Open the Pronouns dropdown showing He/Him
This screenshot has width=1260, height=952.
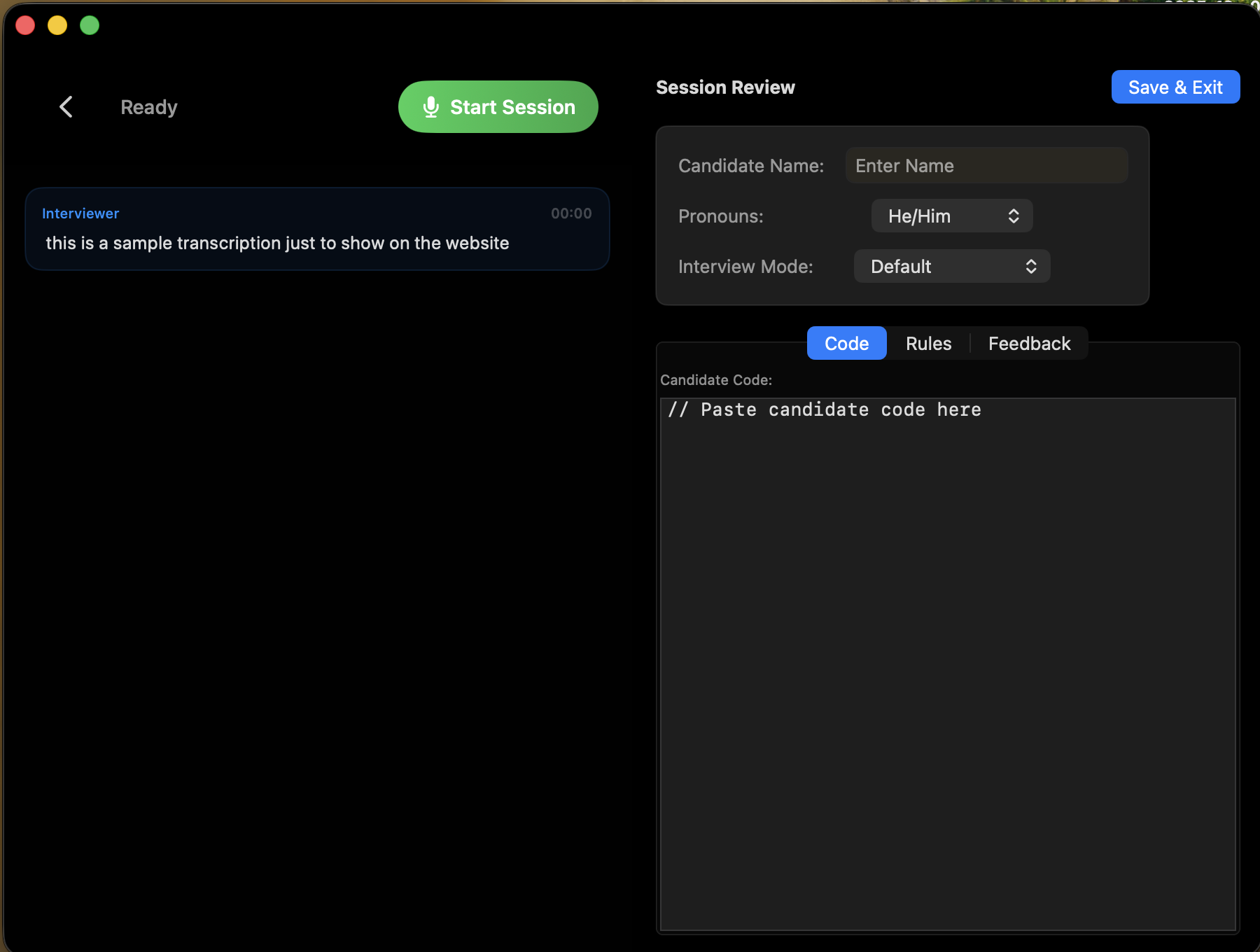[x=952, y=216]
